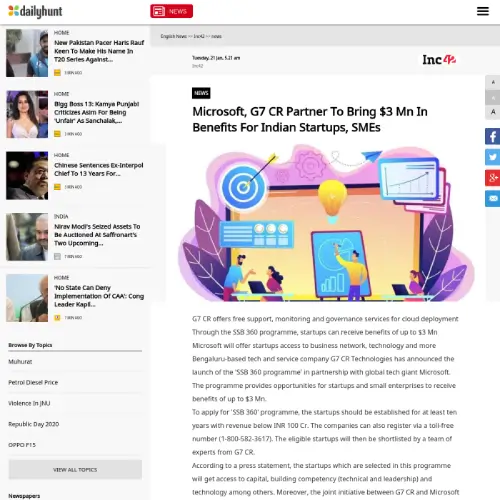The image size is (500, 500).
Task: Click the dailyhunt logo
Action: pos(35,11)
